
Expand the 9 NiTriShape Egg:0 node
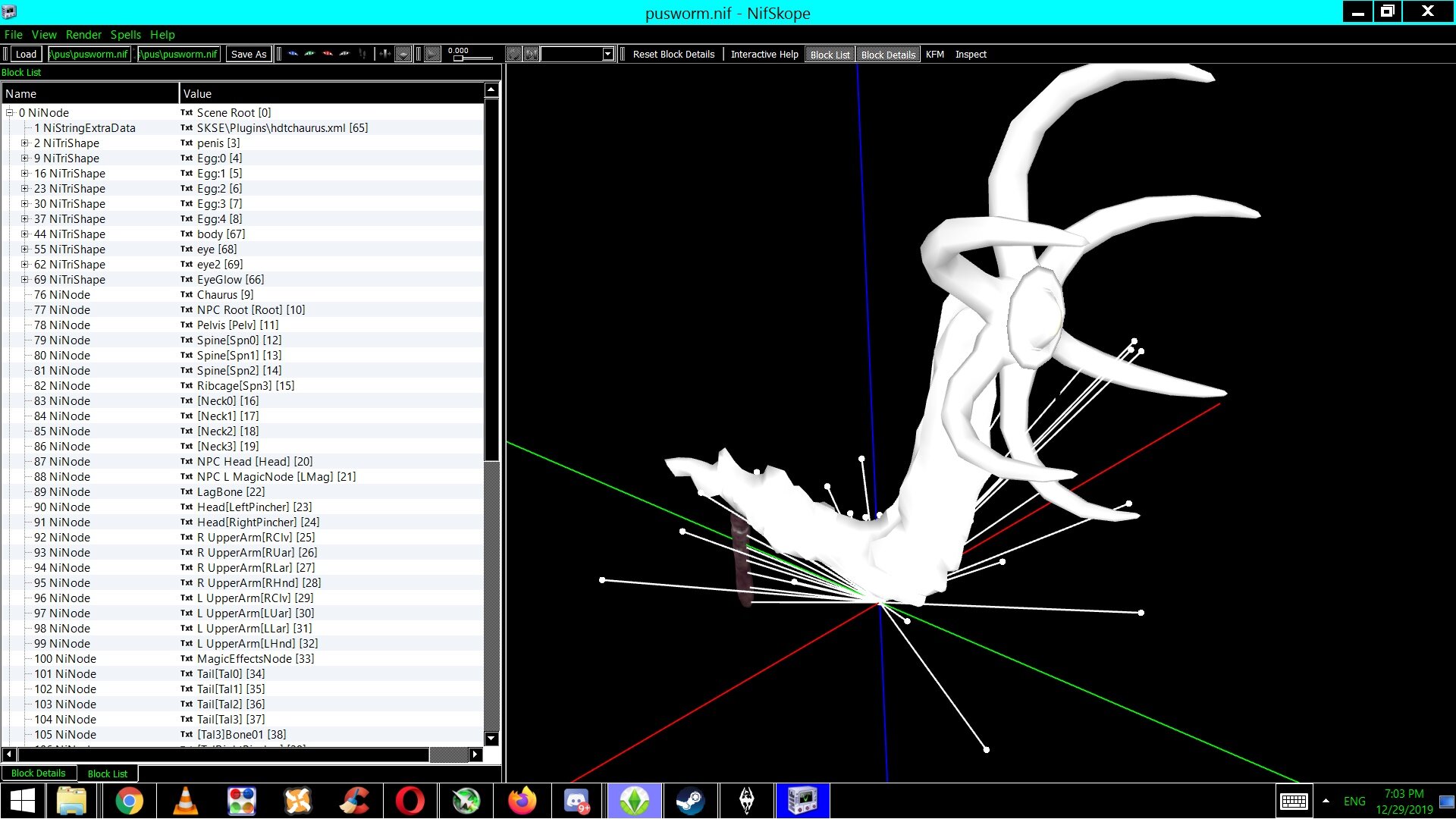coord(25,158)
